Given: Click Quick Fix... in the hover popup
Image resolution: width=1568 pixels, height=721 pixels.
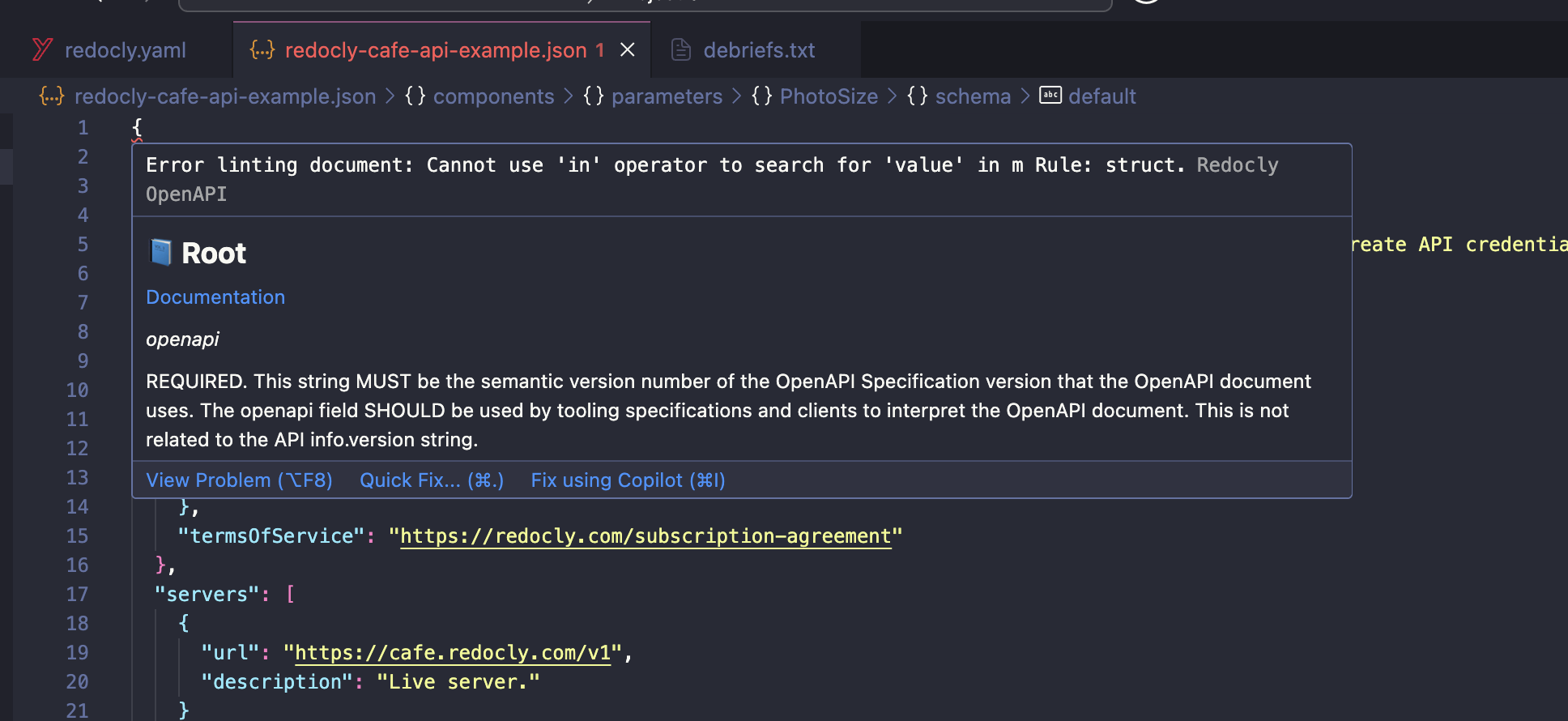Looking at the screenshot, I should pos(432,480).
